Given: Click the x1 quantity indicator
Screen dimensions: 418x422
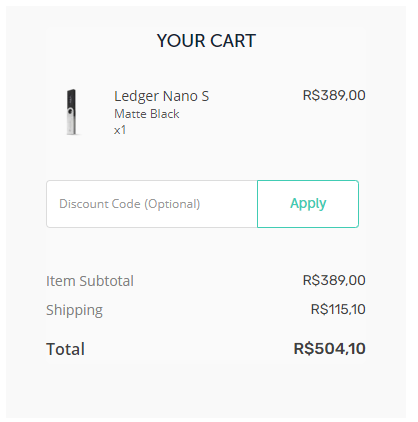Looking at the screenshot, I should click(120, 130).
